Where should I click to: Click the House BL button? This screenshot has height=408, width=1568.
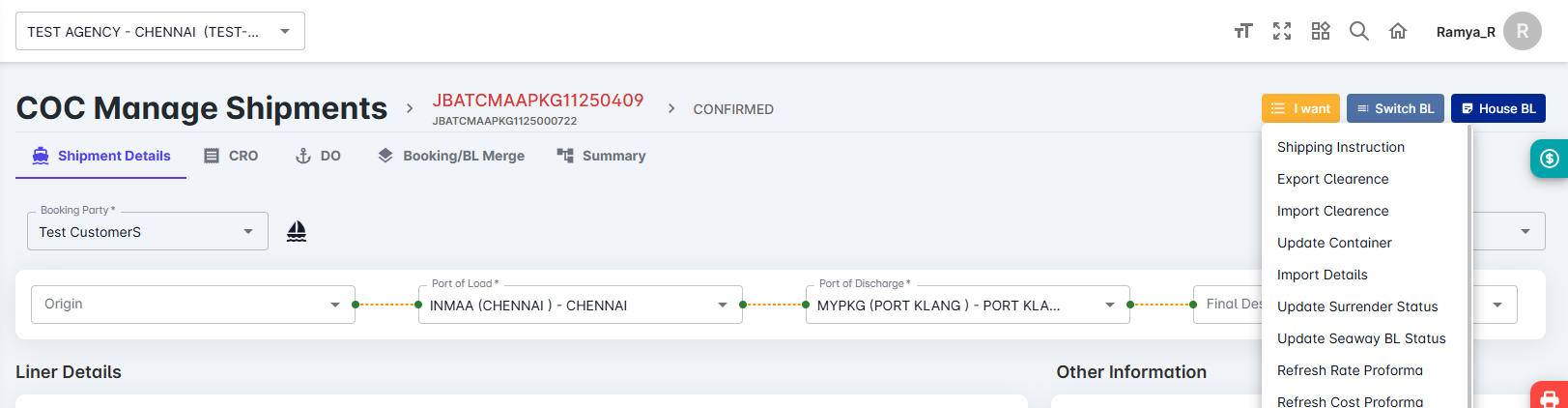(x=1497, y=108)
